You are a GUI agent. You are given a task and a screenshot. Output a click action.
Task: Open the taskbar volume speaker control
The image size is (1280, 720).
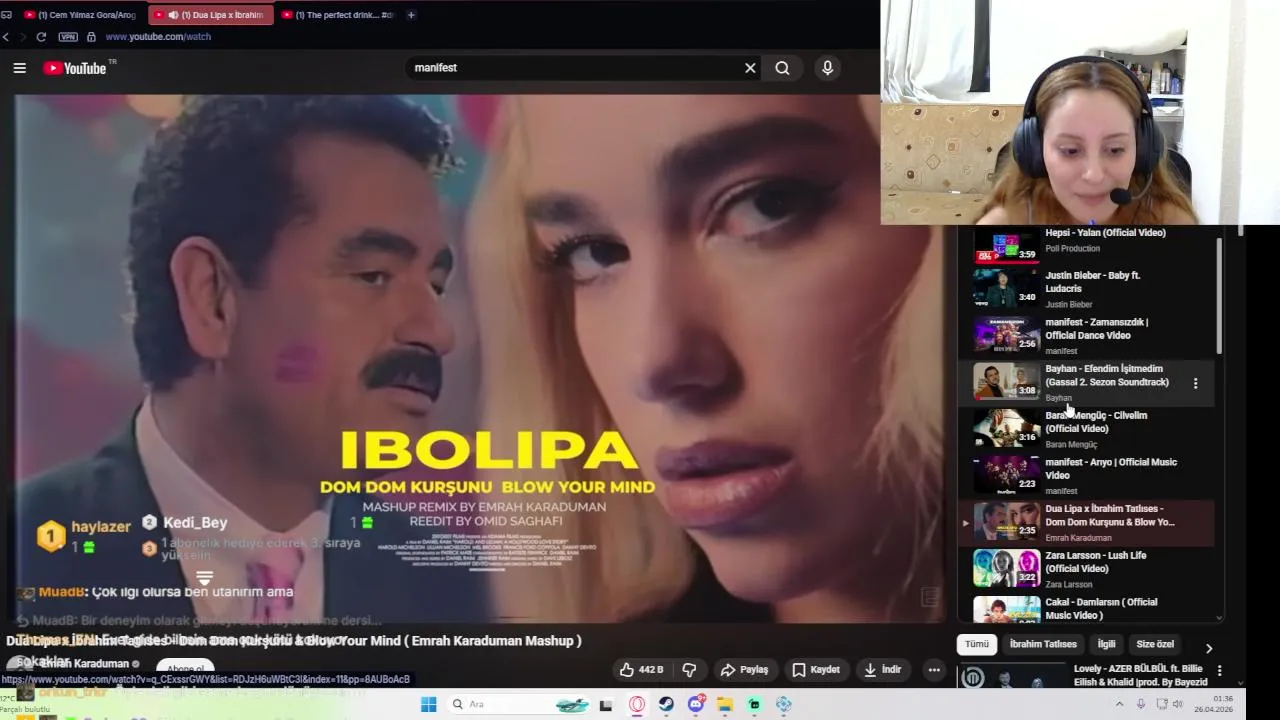[1177, 705]
